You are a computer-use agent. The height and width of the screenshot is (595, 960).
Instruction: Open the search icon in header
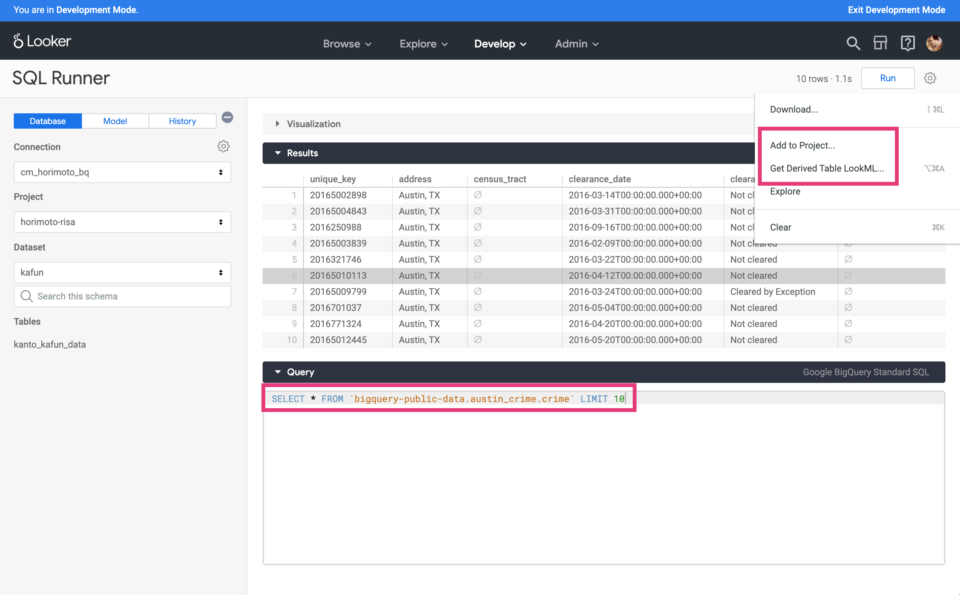point(853,43)
